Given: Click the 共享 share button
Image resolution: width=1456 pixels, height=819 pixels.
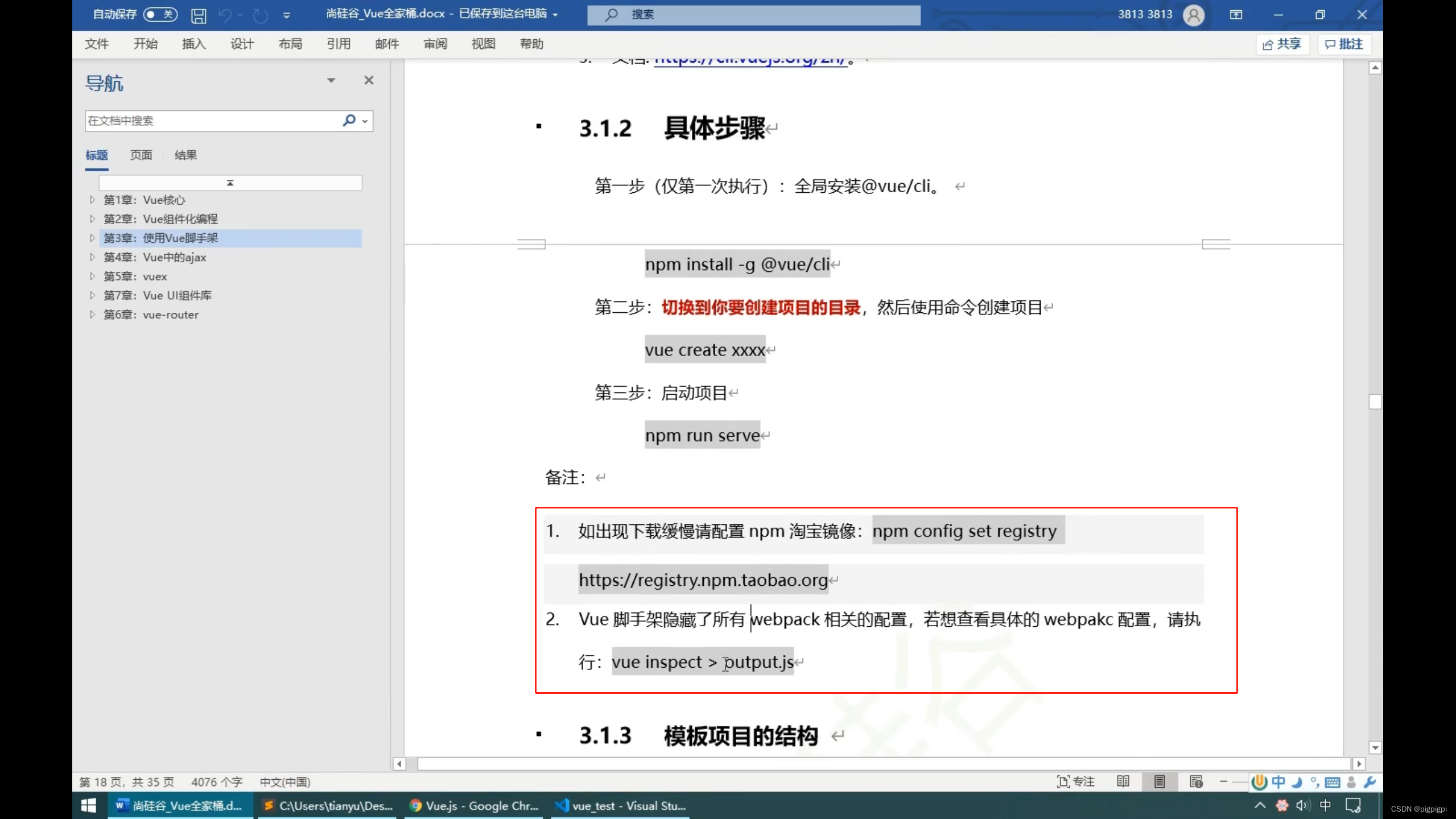Looking at the screenshot, I should 1282,44.
